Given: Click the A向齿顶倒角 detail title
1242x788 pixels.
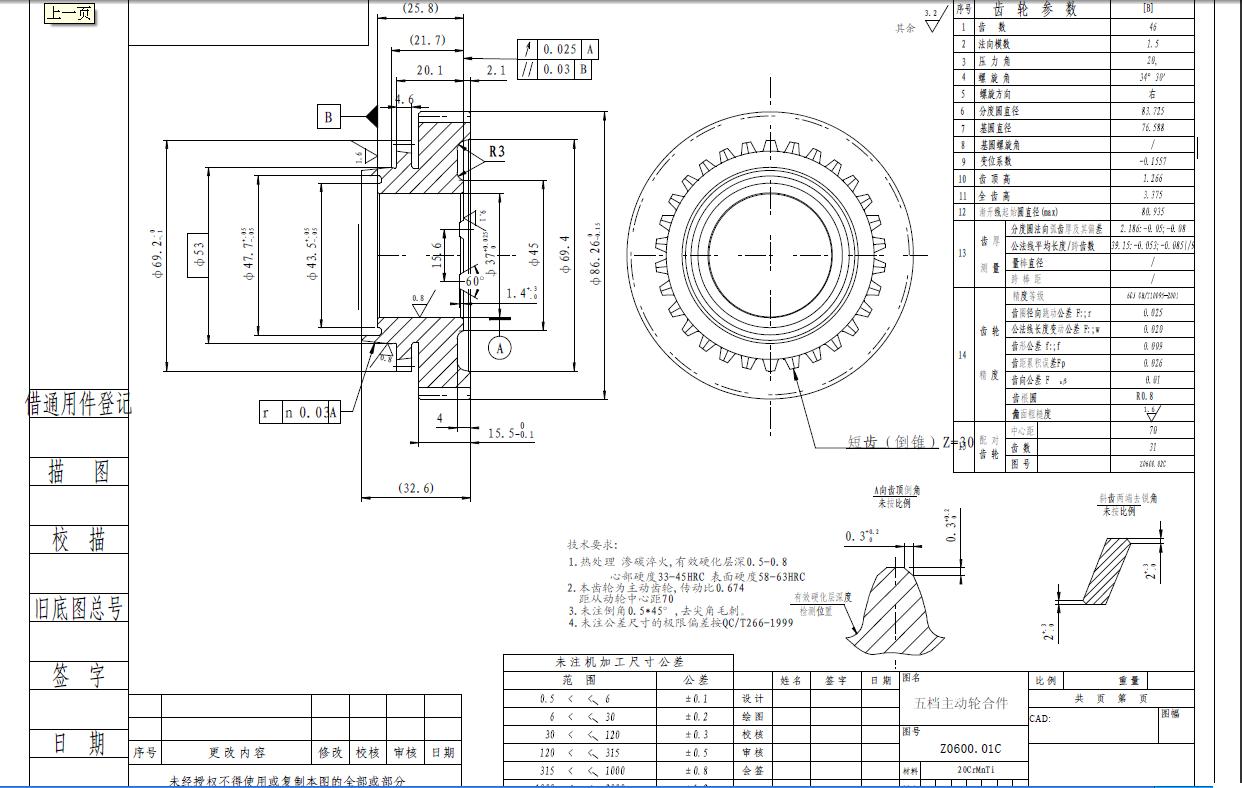Looking at the screenshot, I should (x=897, y=491).
